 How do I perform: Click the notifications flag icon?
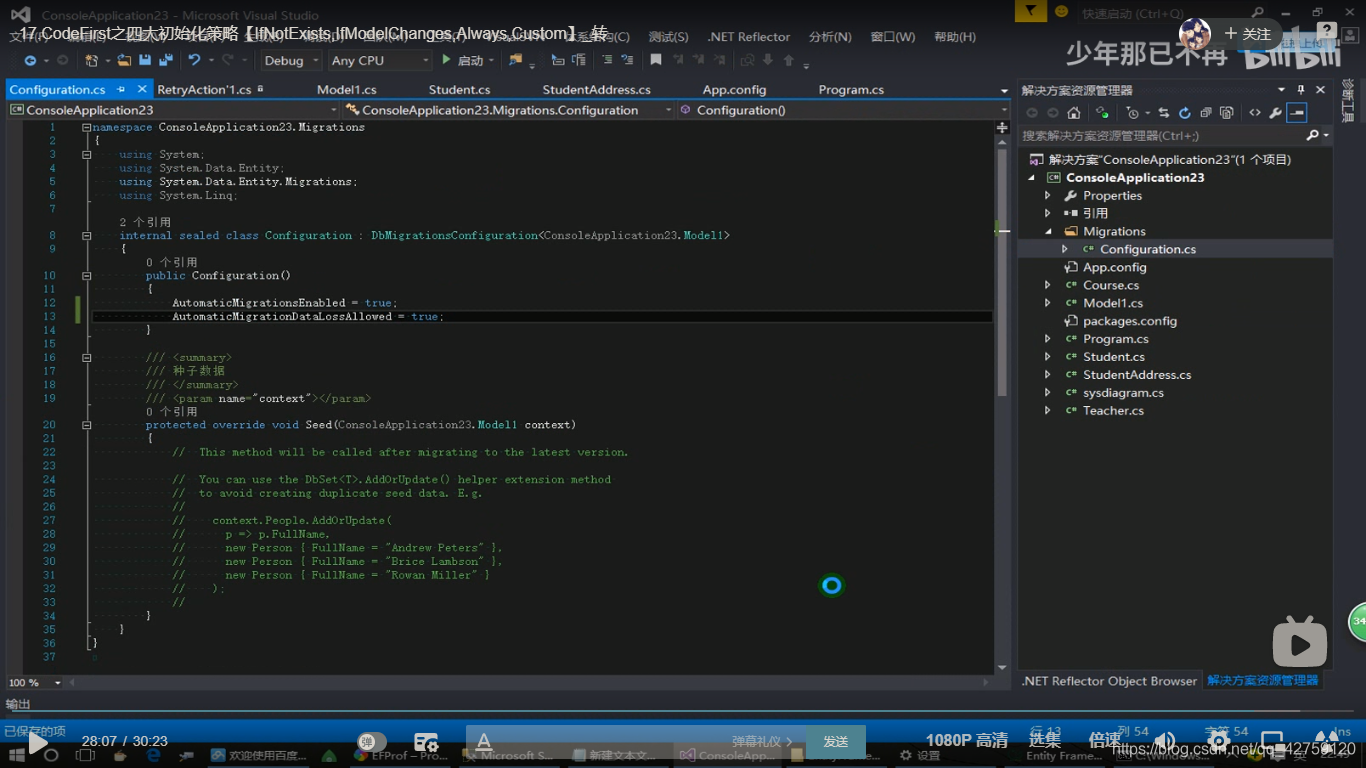point(1029,12)
